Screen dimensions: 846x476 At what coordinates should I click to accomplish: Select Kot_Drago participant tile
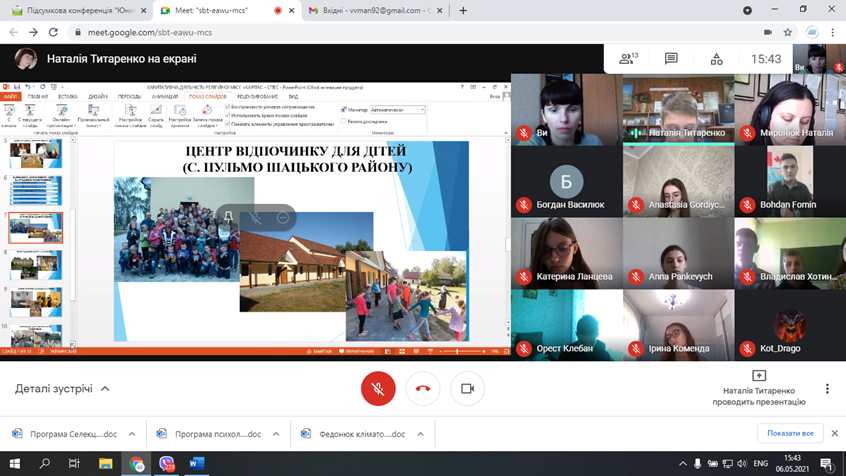pos(789,323)
